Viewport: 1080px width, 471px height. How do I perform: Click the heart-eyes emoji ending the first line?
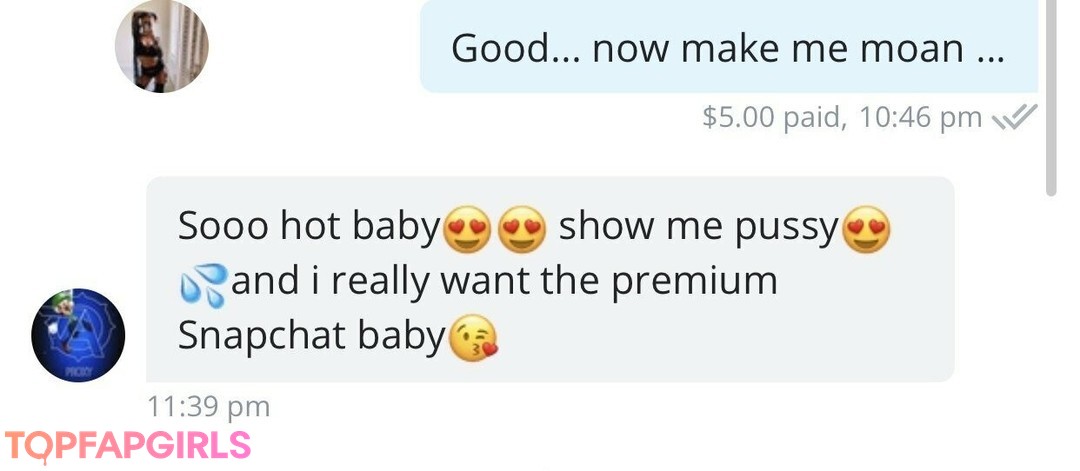click(x=866, y=229)
